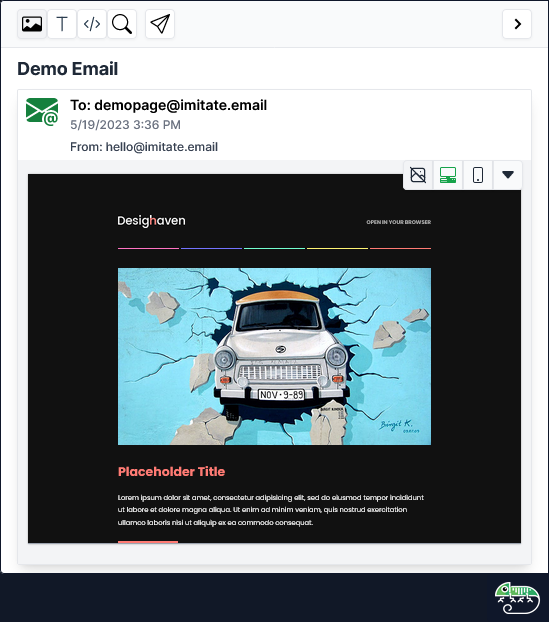549x622 pixels.
Task: Switch to desktop preview mode
Action: point(448,175)
